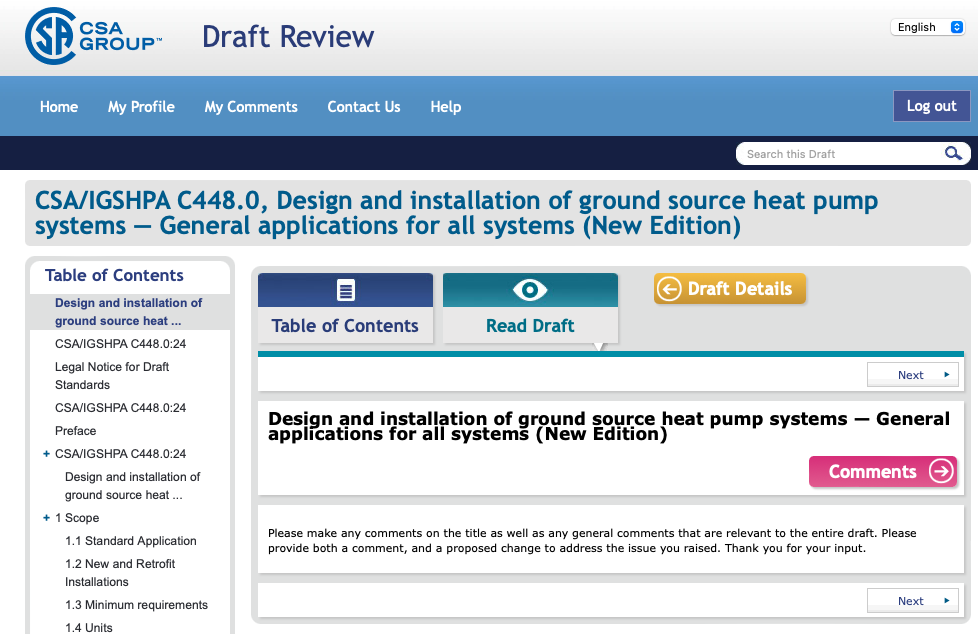The image size is (978, 634).
Task: Open Contact Us in navigation bar
Action: point(364,107)
